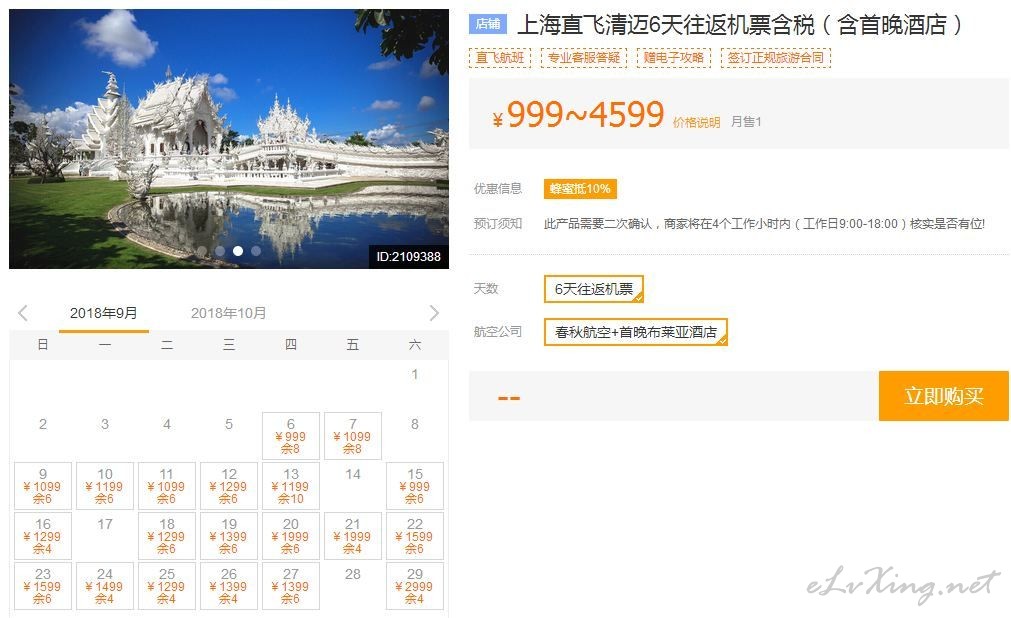Select the first image carousel dot
The image size is (1011, 618).
[x=202, y=251]
